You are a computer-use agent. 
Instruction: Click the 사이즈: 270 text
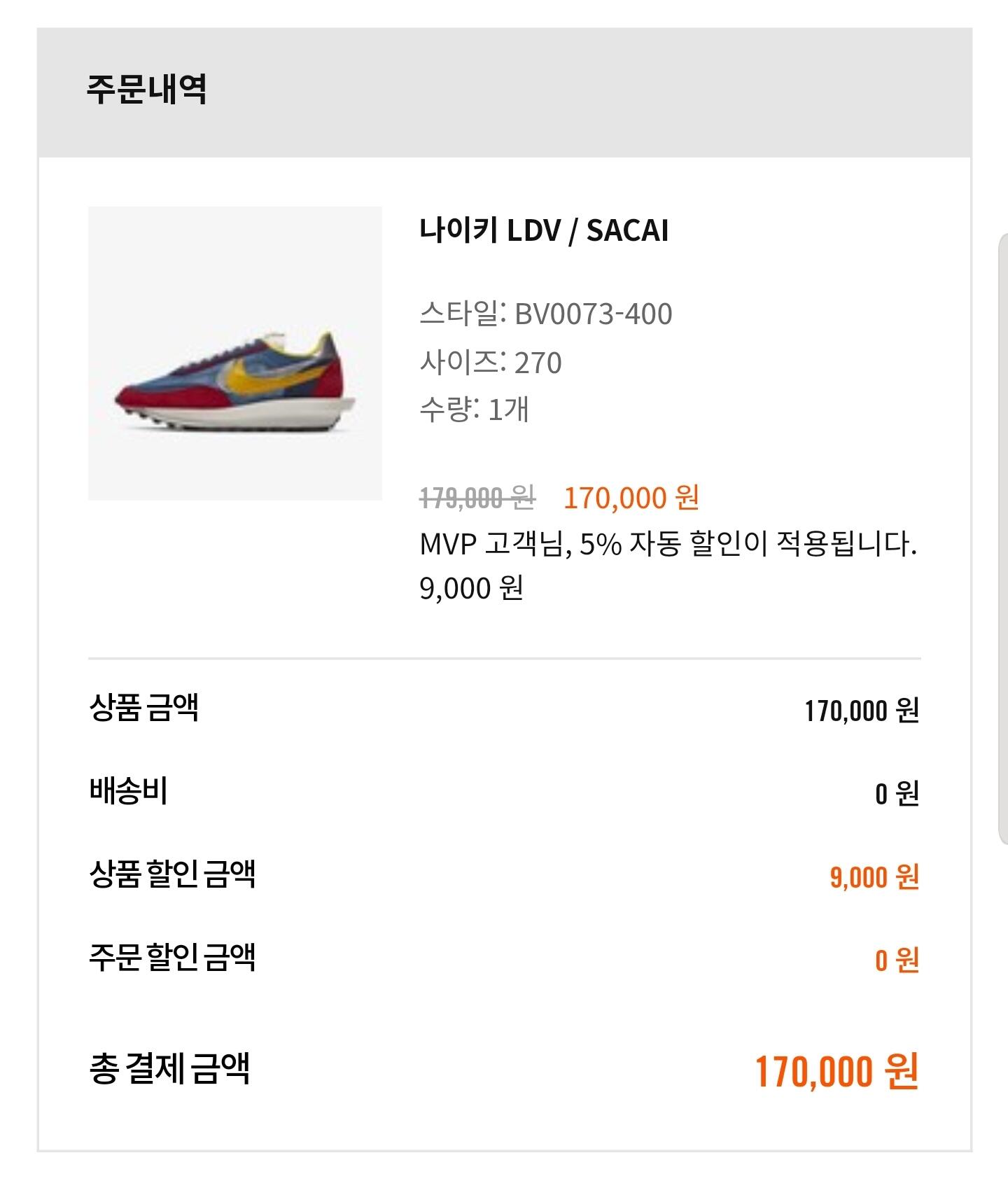[490, 362]
